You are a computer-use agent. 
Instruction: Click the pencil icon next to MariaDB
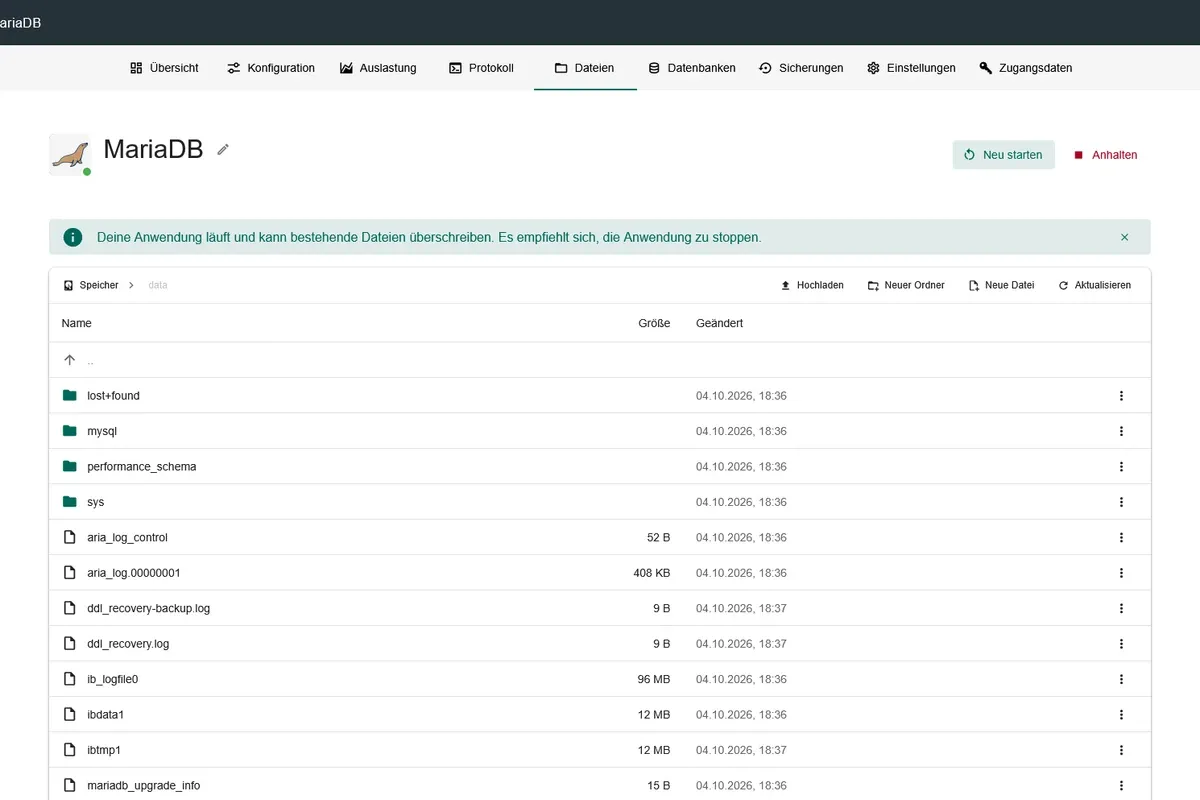click(223, 149)
